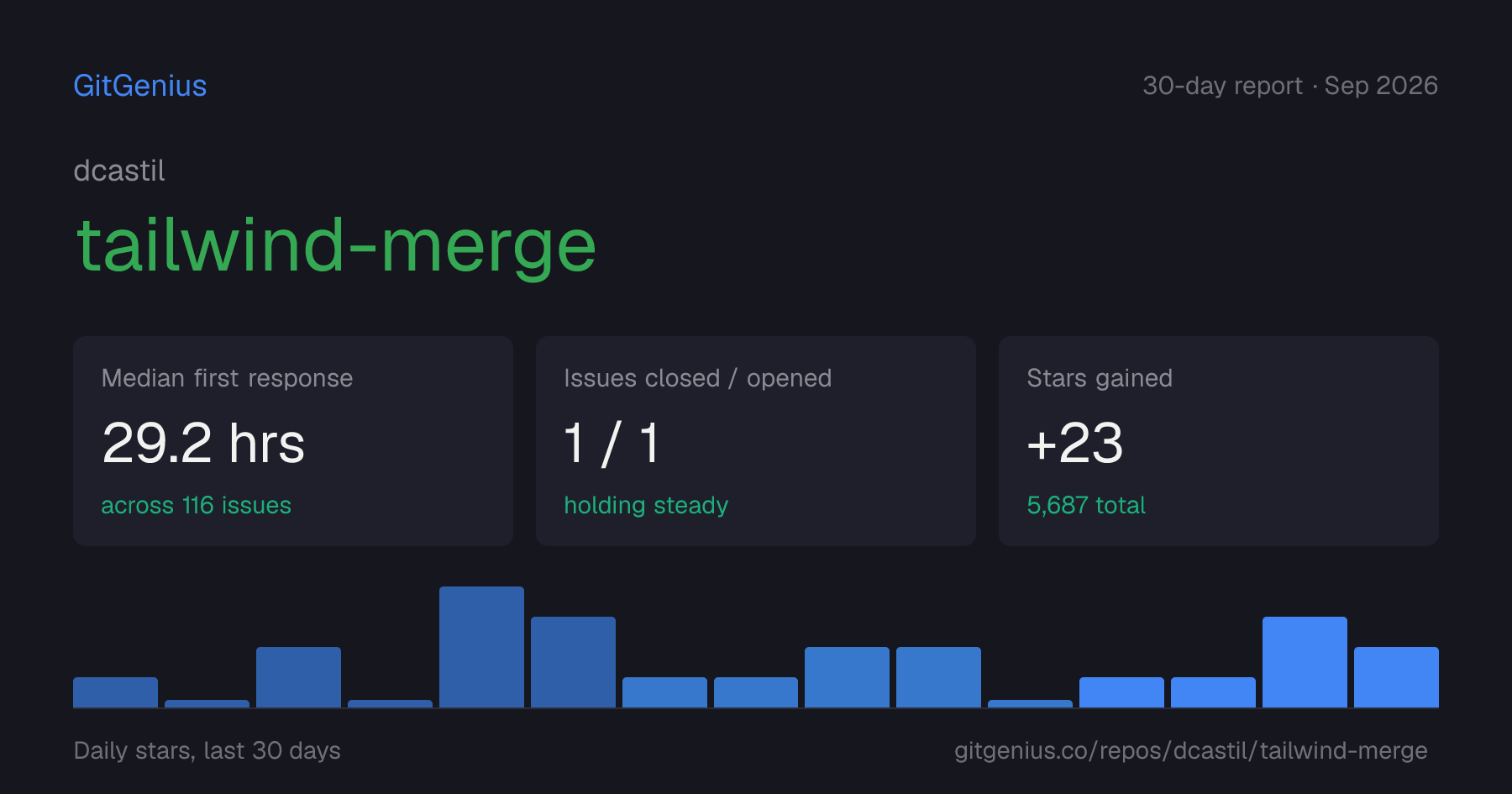Select the third bar in the stars chart
This screenshot has width=1512, height=794.
pos(298,677)
